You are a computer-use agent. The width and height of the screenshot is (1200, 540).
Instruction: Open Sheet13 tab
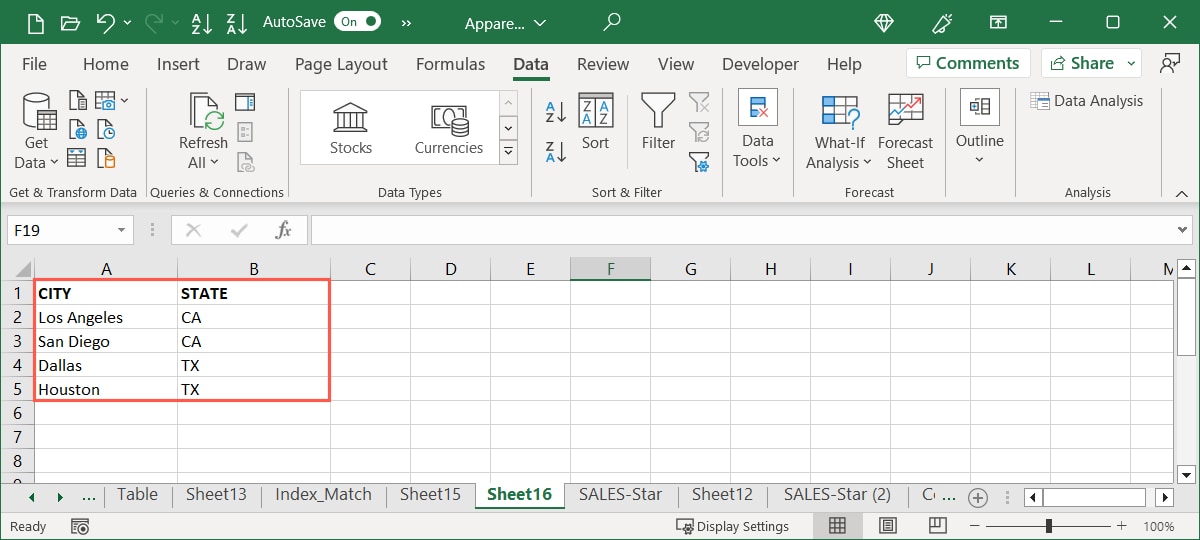[216, 495]
